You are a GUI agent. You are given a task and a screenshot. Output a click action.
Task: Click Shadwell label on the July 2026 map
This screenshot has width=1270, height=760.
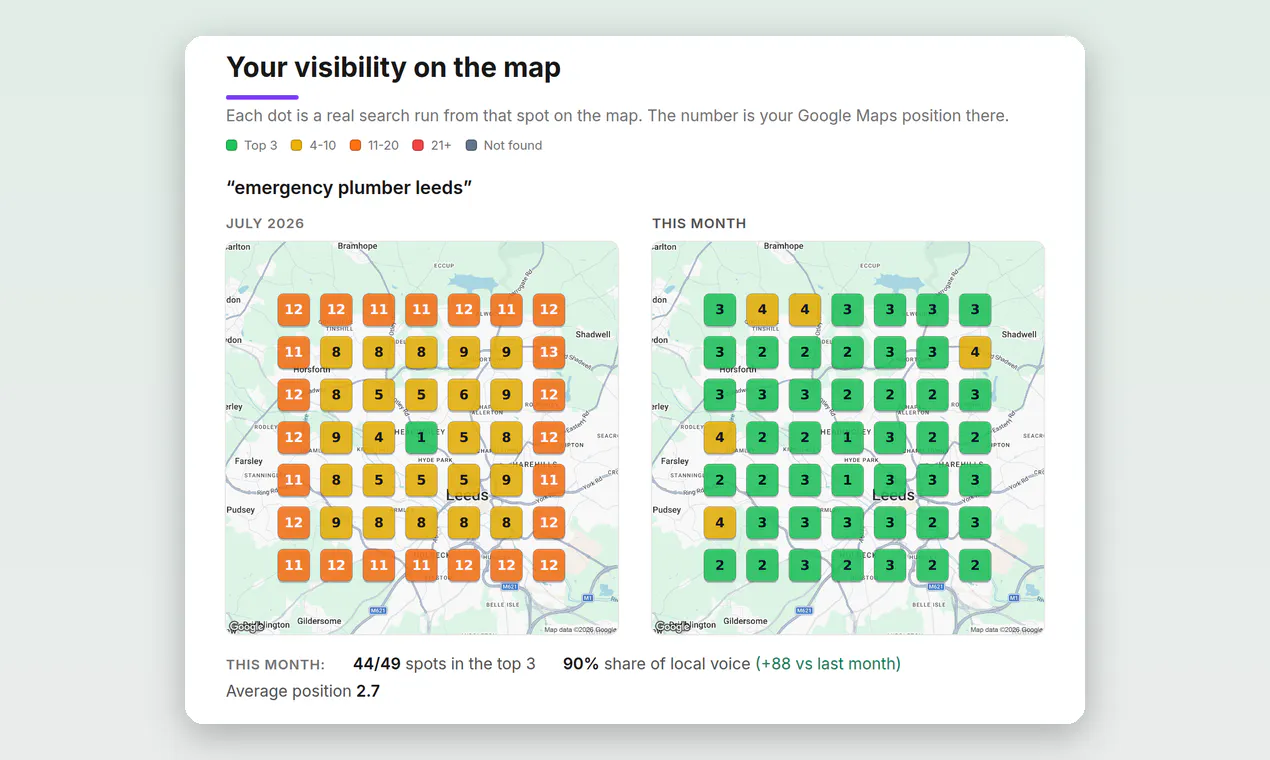pyautogui.click(x=593, y=334)
